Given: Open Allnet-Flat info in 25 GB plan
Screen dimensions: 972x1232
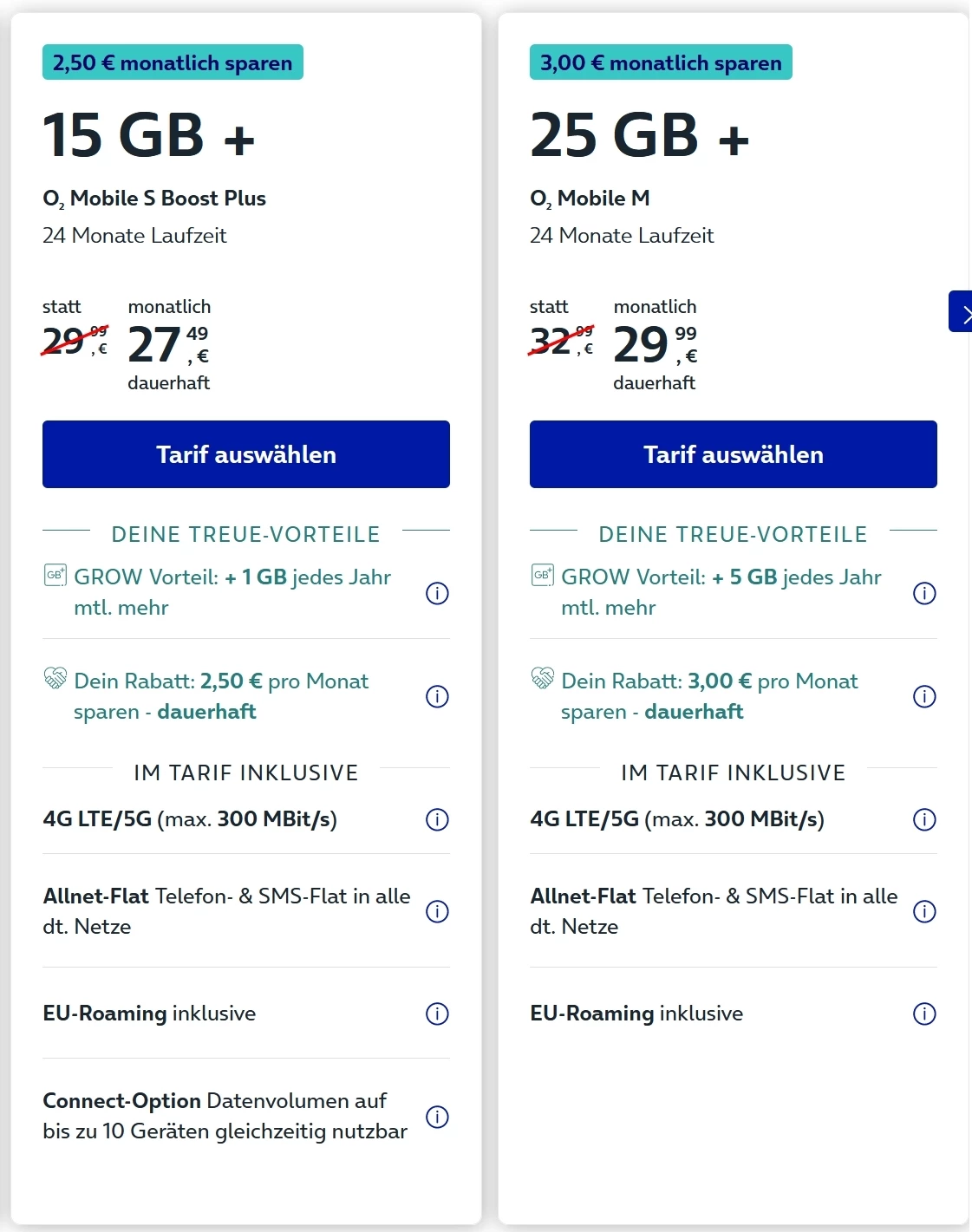Looking at the screenshot, I should click(x=924, y=911).
